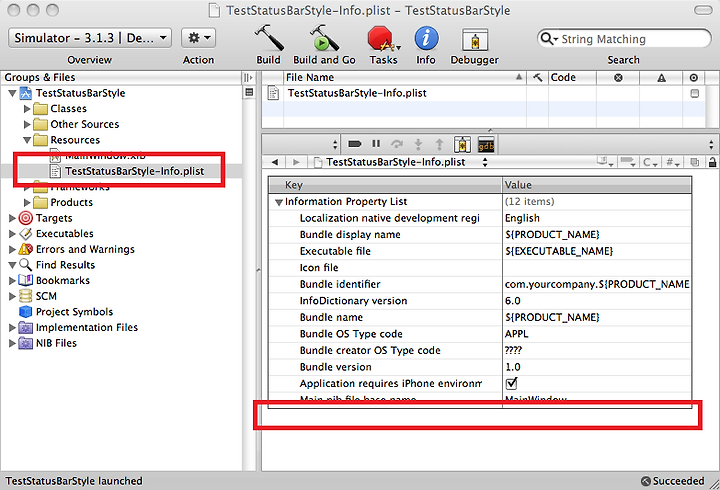Collapse the Information Property List row

pos(278,202)
